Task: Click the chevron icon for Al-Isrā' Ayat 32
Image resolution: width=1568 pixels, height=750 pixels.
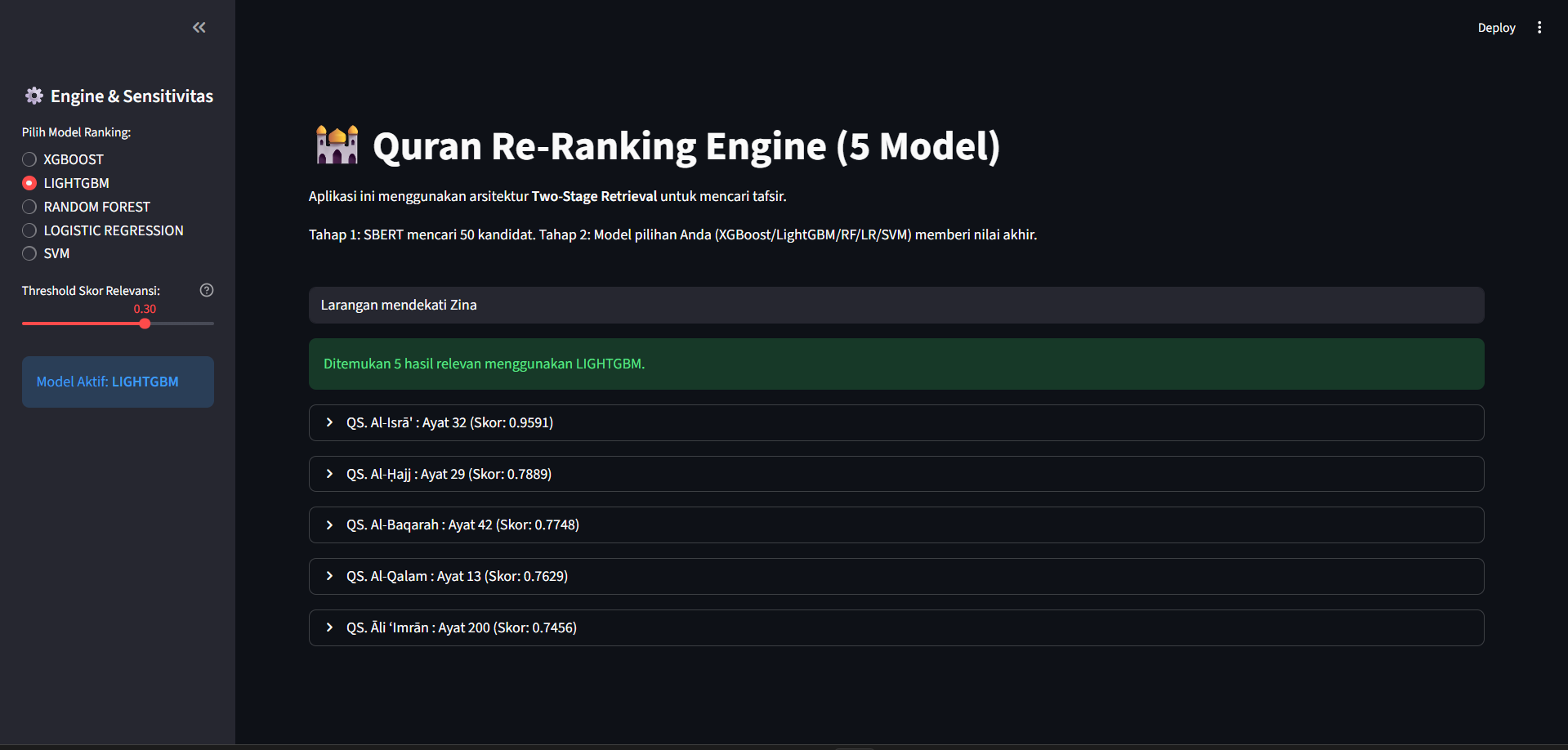Action: pyautogui.click(x=329, y=422)
